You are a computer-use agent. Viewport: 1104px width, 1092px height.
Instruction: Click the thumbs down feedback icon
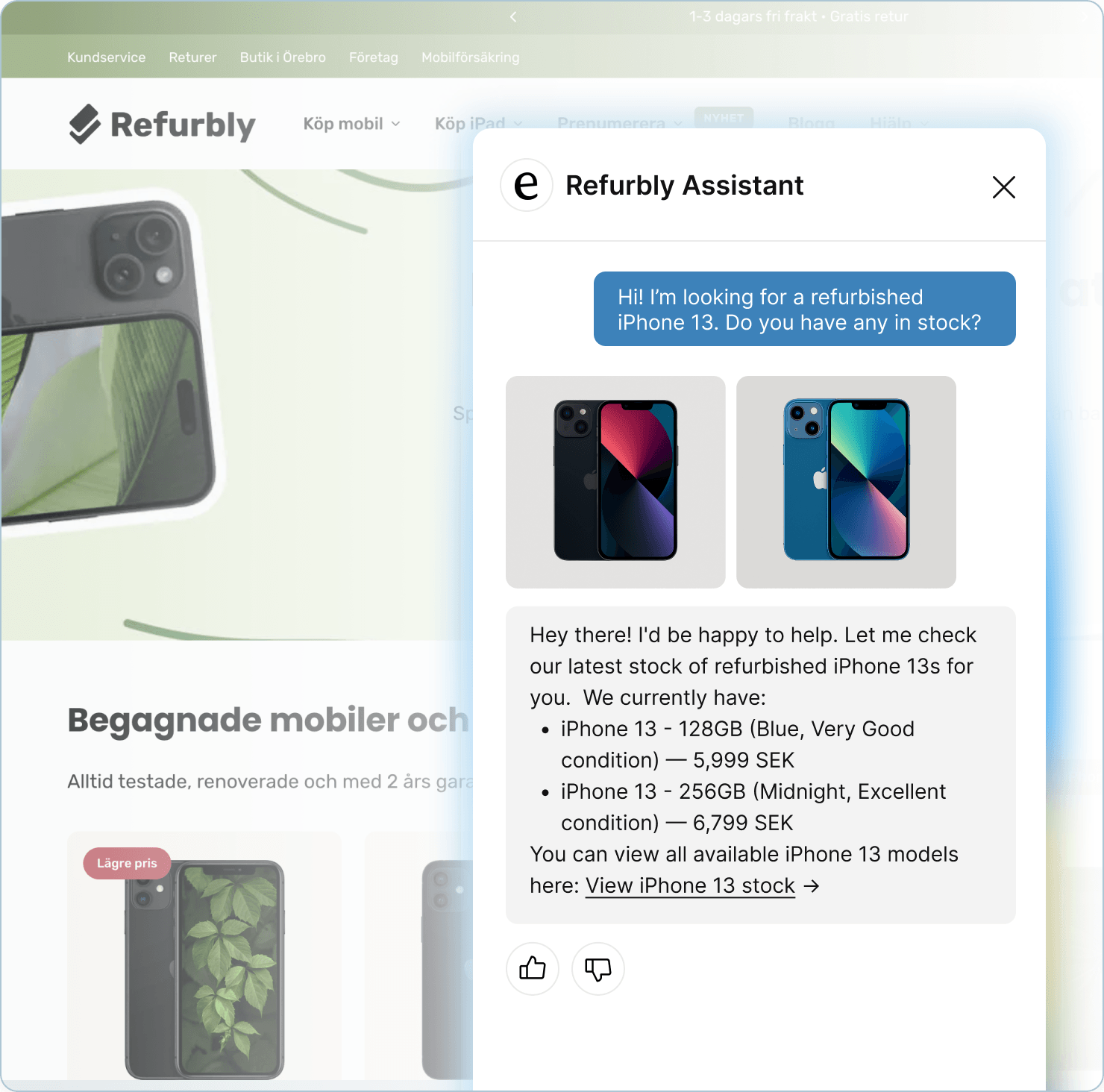[598, 968]
